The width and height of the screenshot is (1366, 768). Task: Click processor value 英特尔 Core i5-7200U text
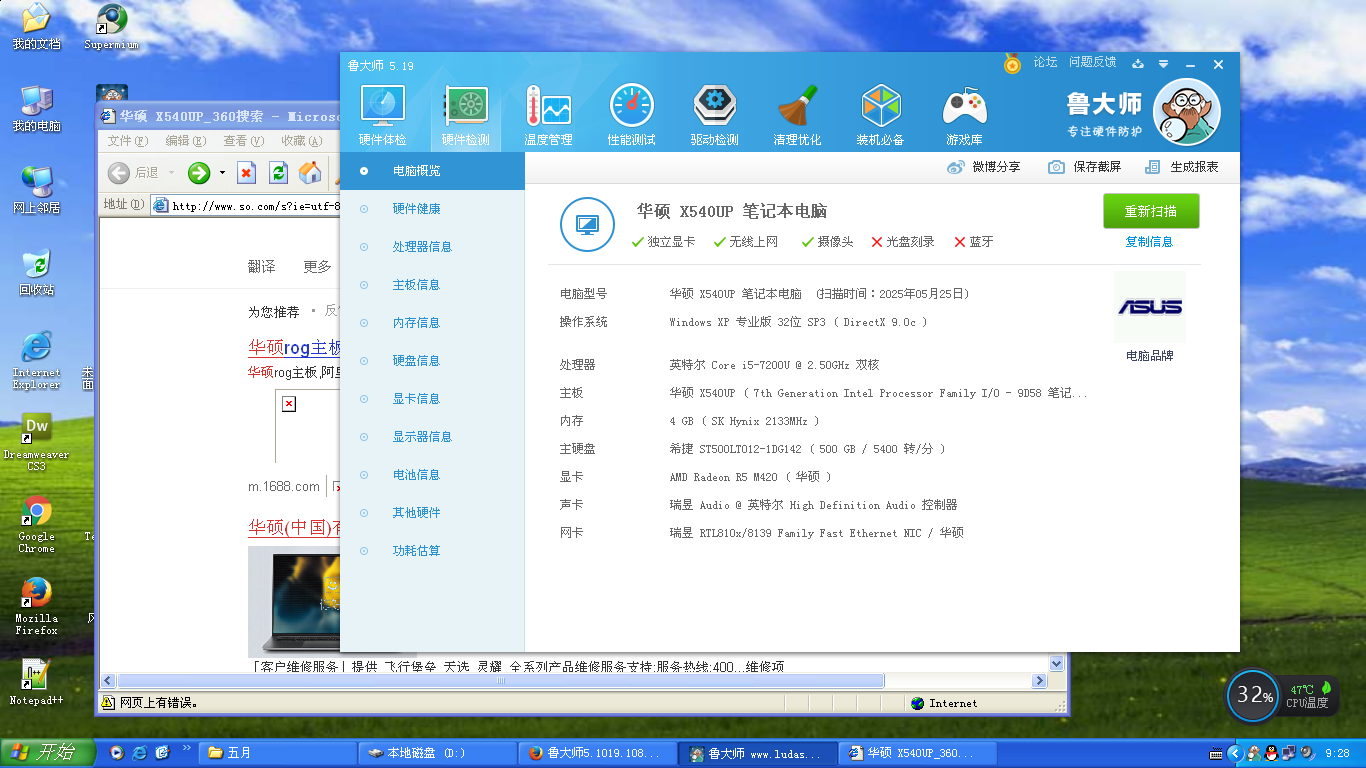(x=774, y=365)
